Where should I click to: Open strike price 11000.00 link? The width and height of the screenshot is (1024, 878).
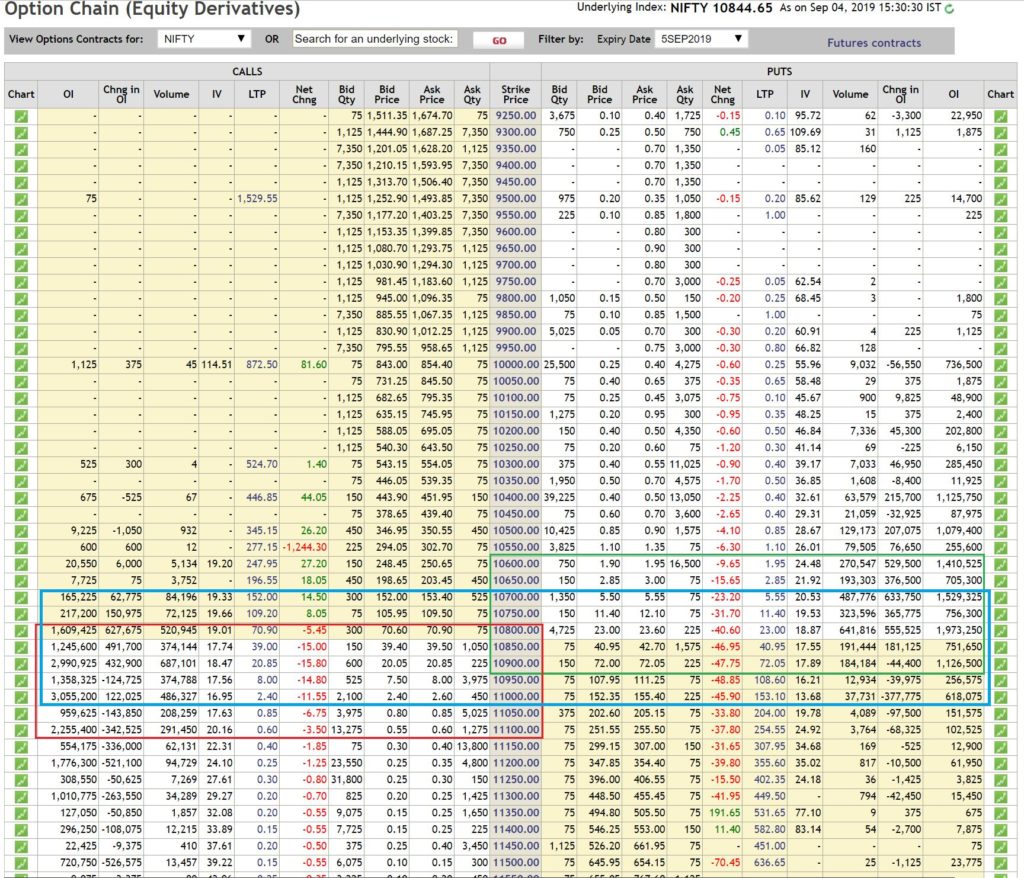516,696
